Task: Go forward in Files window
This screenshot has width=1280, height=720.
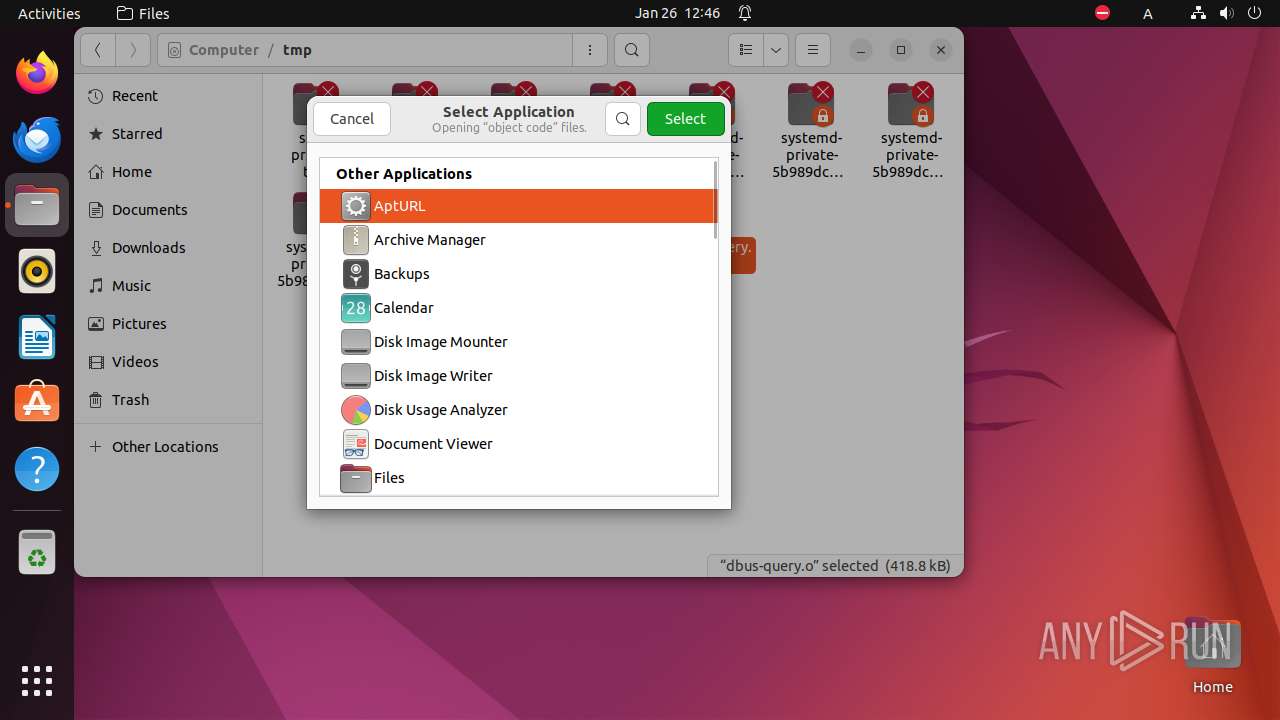Action: [x=133, y=50]
